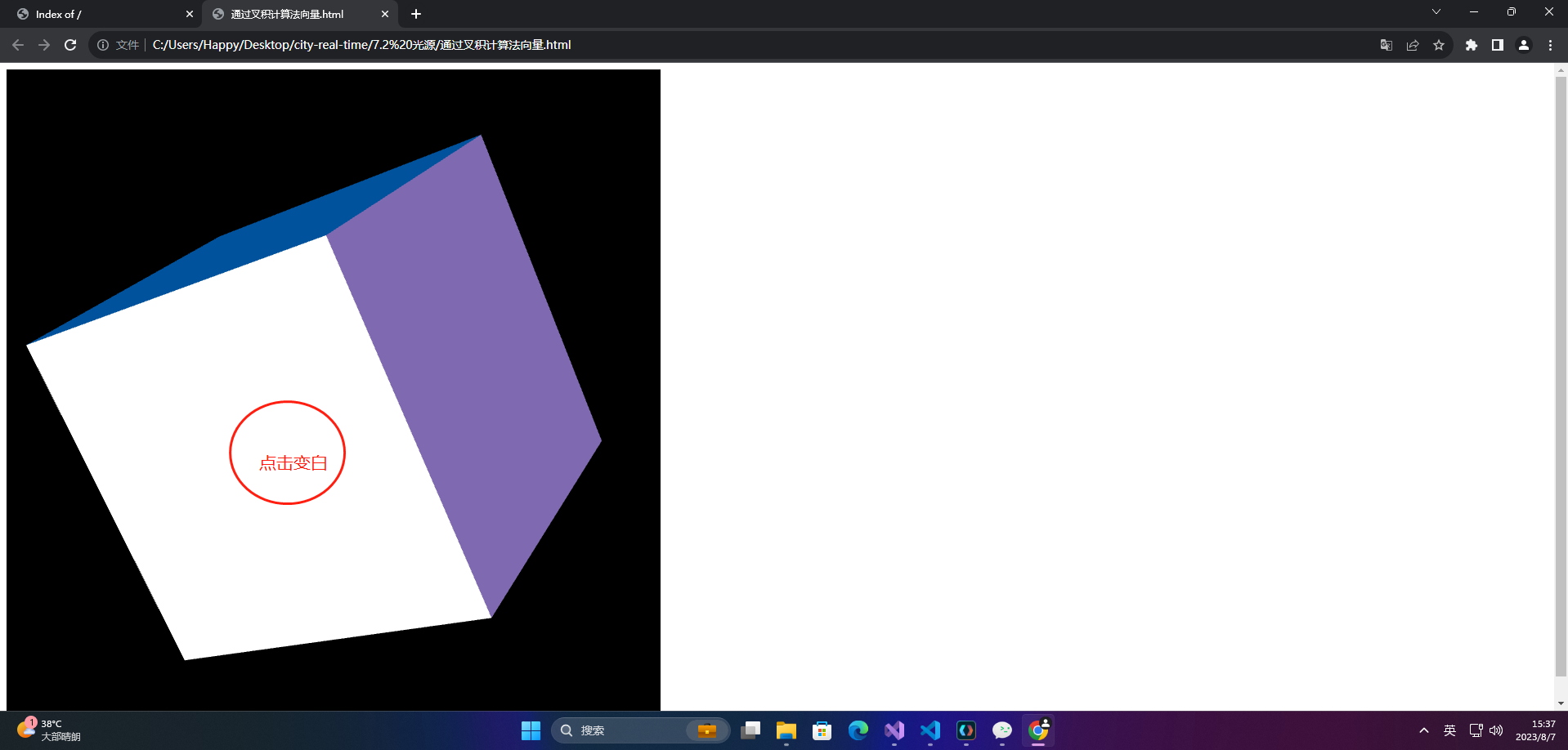Click the taskbar 搜索 search box

click(640, 730)
